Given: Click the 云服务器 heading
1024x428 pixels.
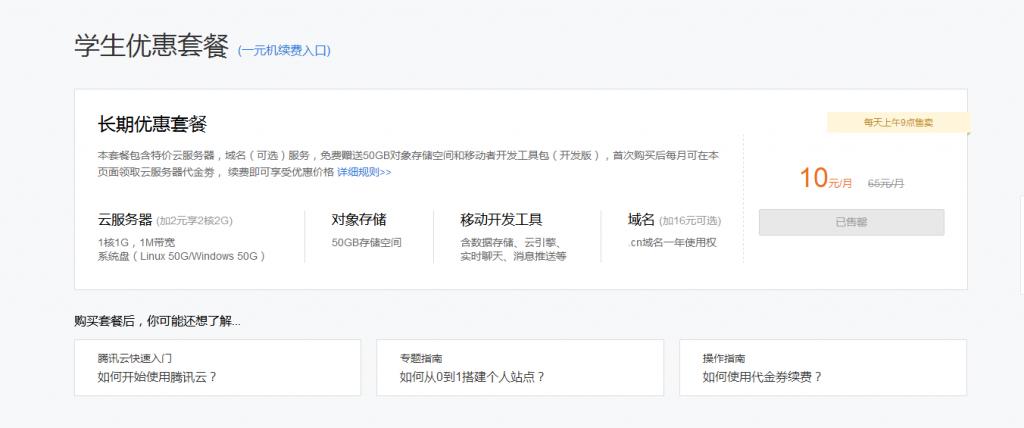Looking at the screenshot, I should point(125,220).
